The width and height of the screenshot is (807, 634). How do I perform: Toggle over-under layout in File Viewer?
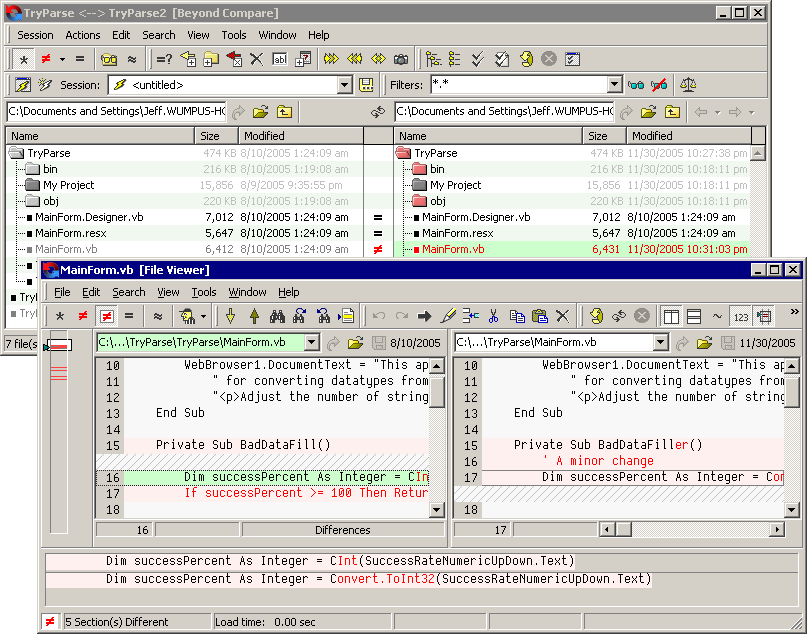(x=694, y=316)
